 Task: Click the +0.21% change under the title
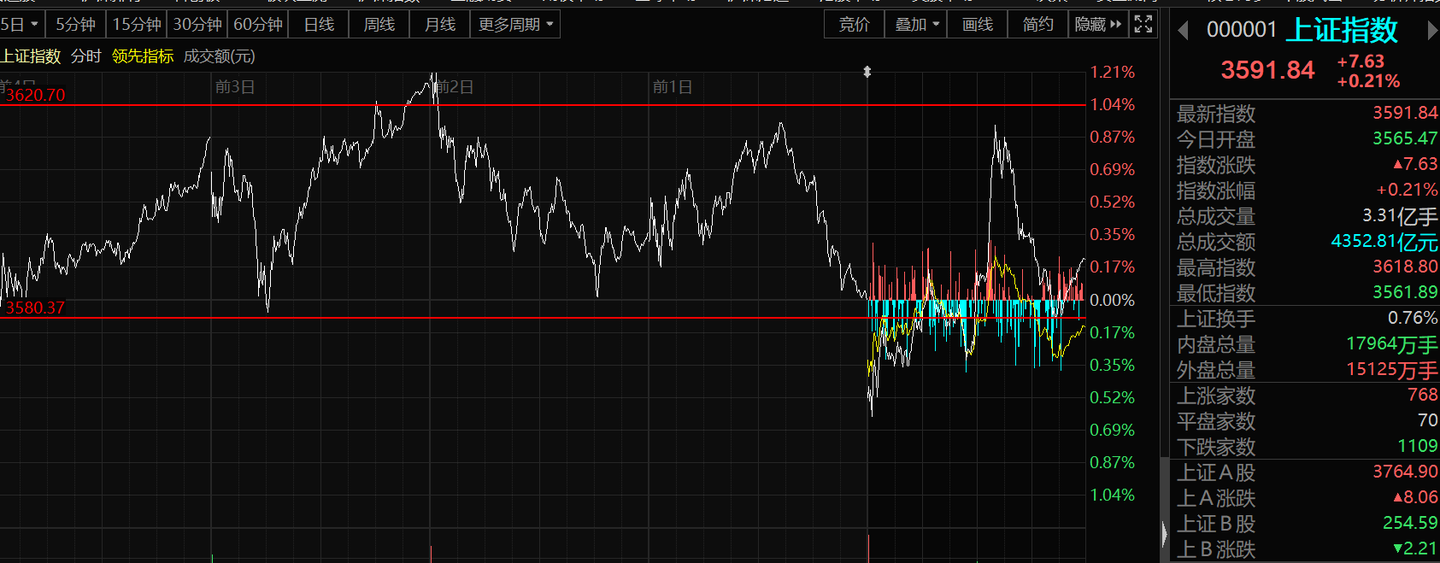click(x=1367, y=82)
